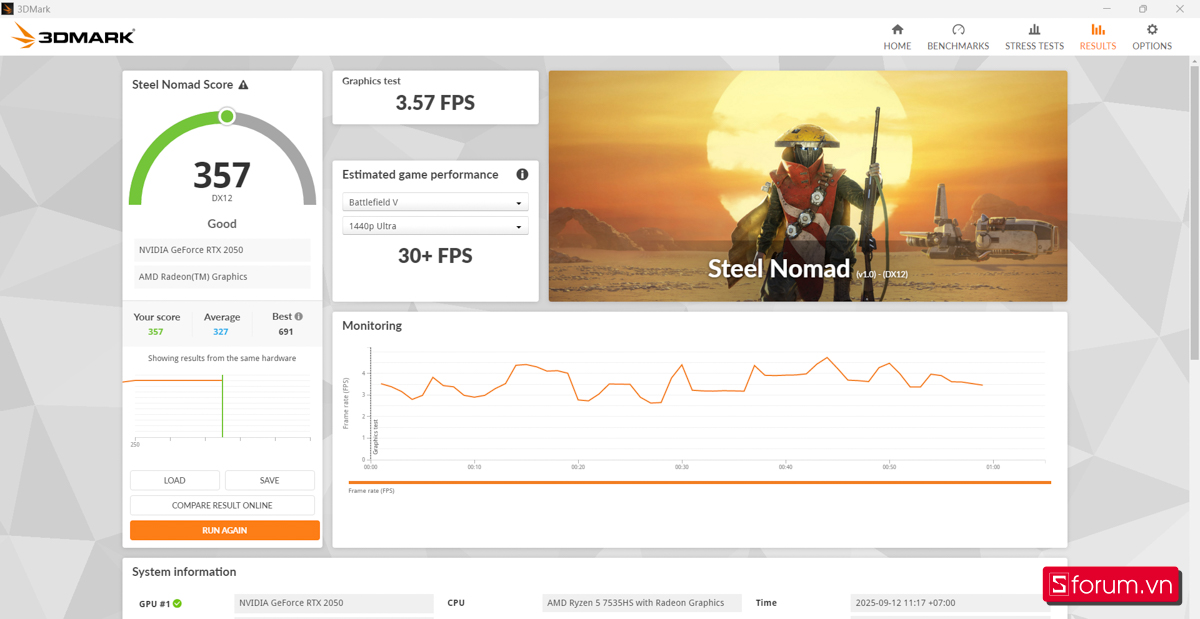Click the 30+ FPS estimate
Viewport: 1200px width, 619px height.
click(x=435, y=256)
